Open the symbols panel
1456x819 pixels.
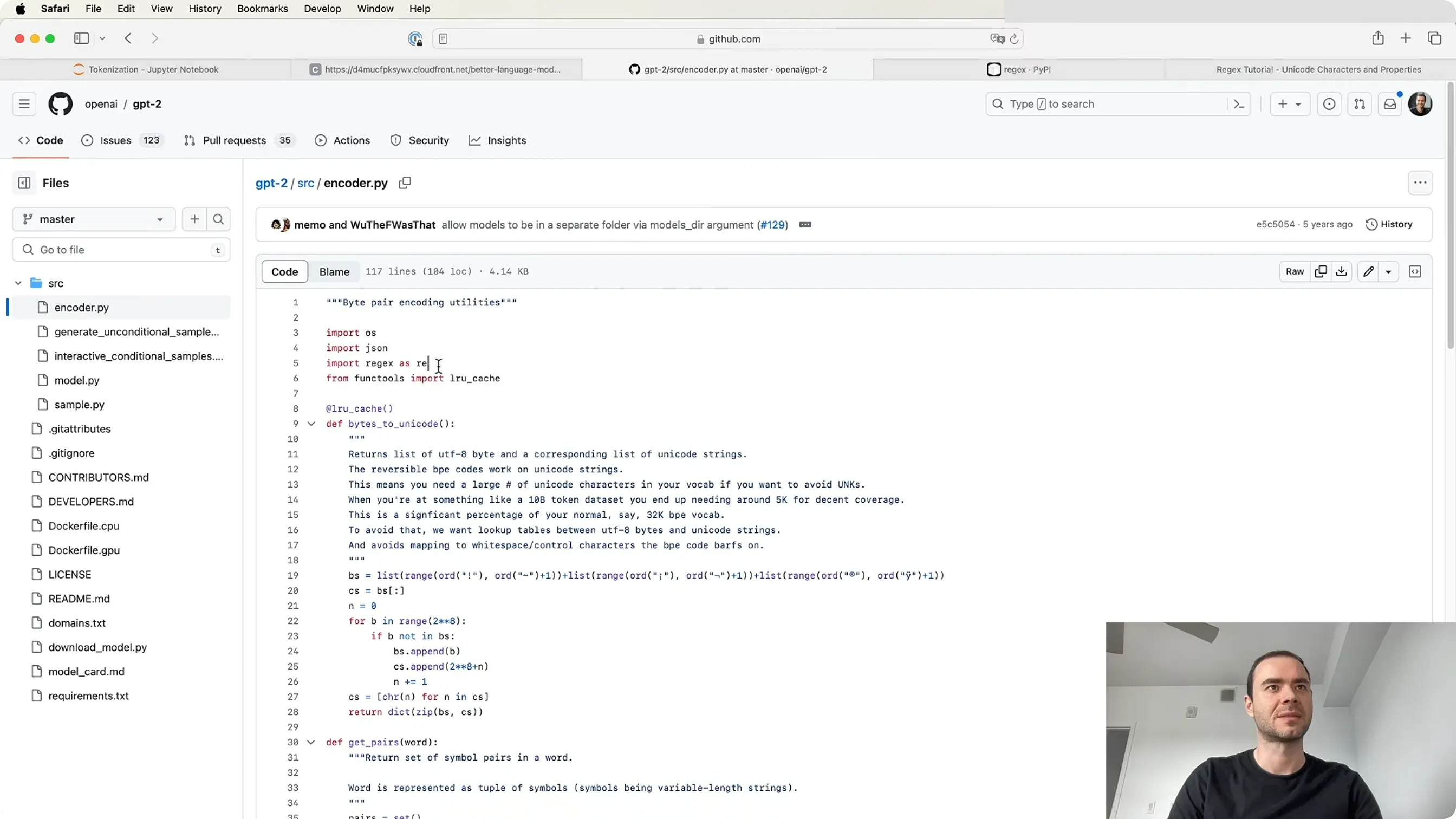coord(1415,272)
